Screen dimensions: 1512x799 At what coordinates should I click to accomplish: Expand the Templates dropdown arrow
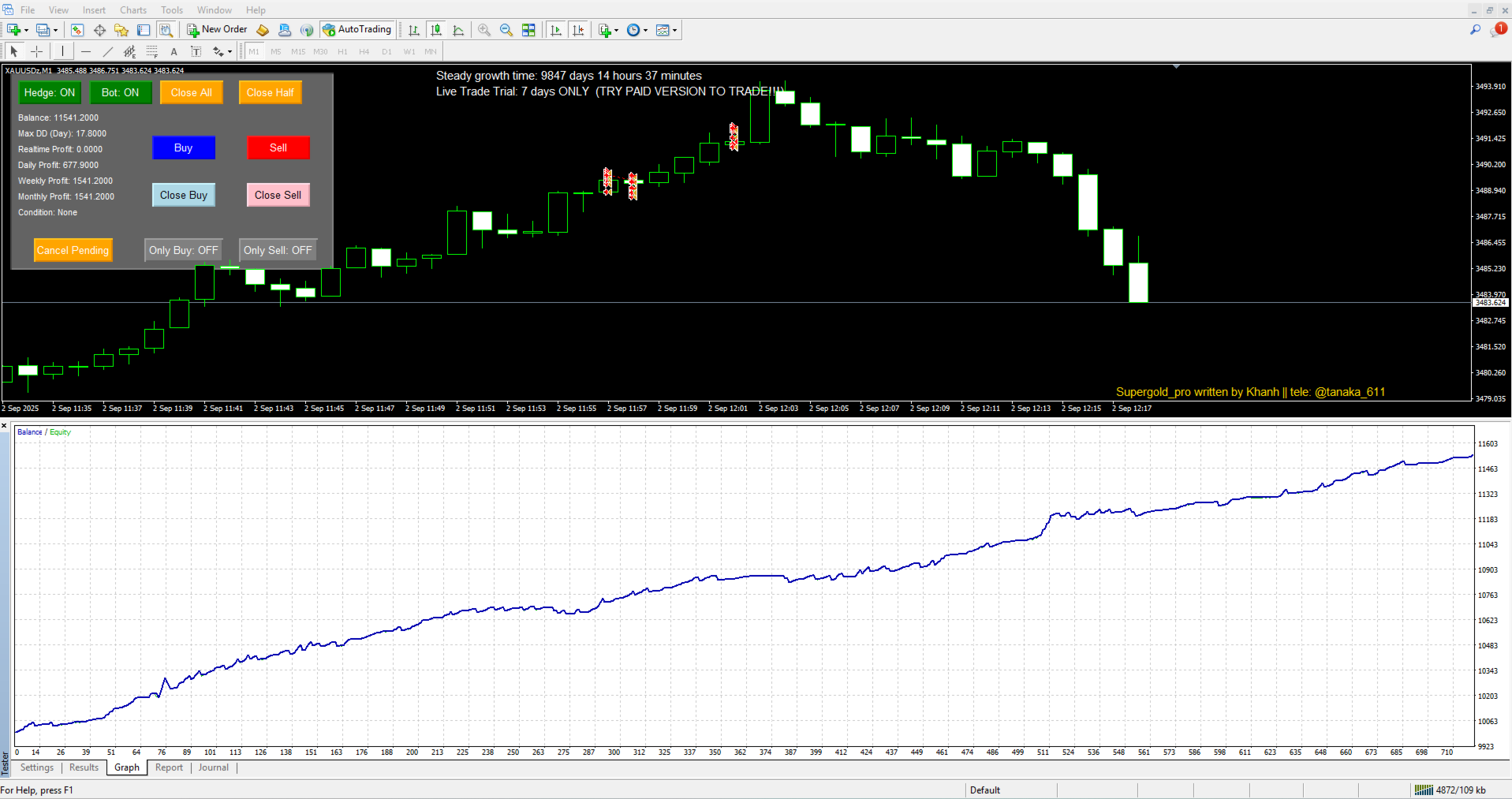click(674, 31)
